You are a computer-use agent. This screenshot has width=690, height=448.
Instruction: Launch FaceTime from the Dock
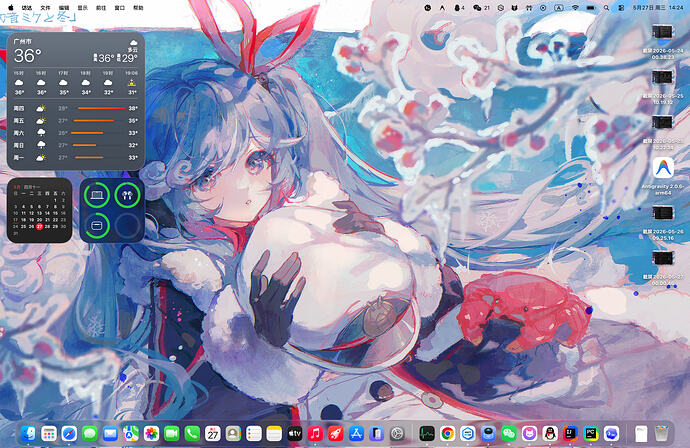pos(172,434)
